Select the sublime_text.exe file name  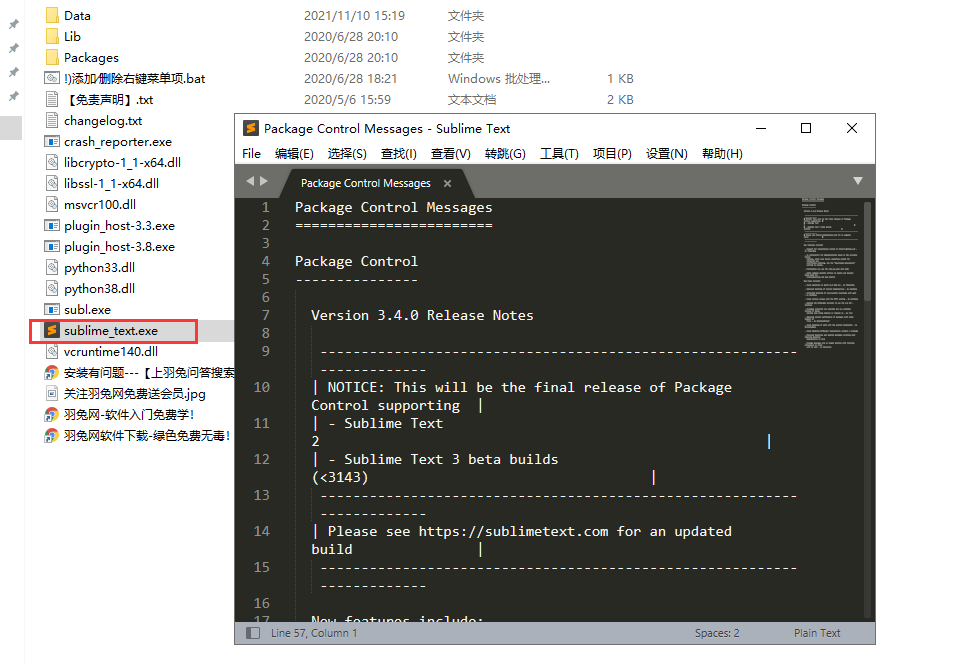point(110,331)
